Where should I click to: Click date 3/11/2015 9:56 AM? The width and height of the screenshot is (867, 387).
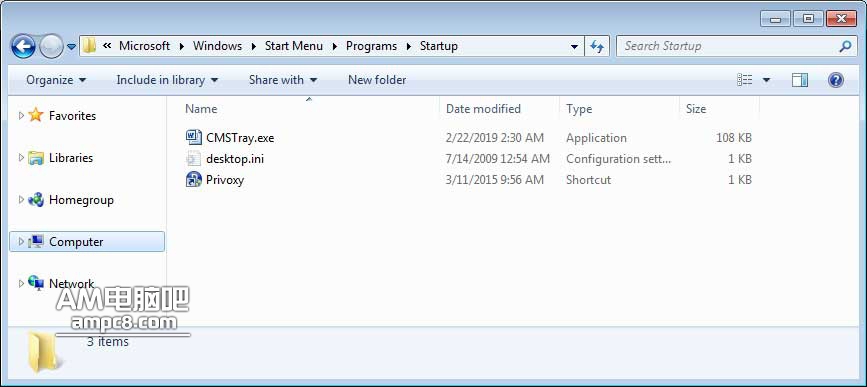click(x=495, y=180)
